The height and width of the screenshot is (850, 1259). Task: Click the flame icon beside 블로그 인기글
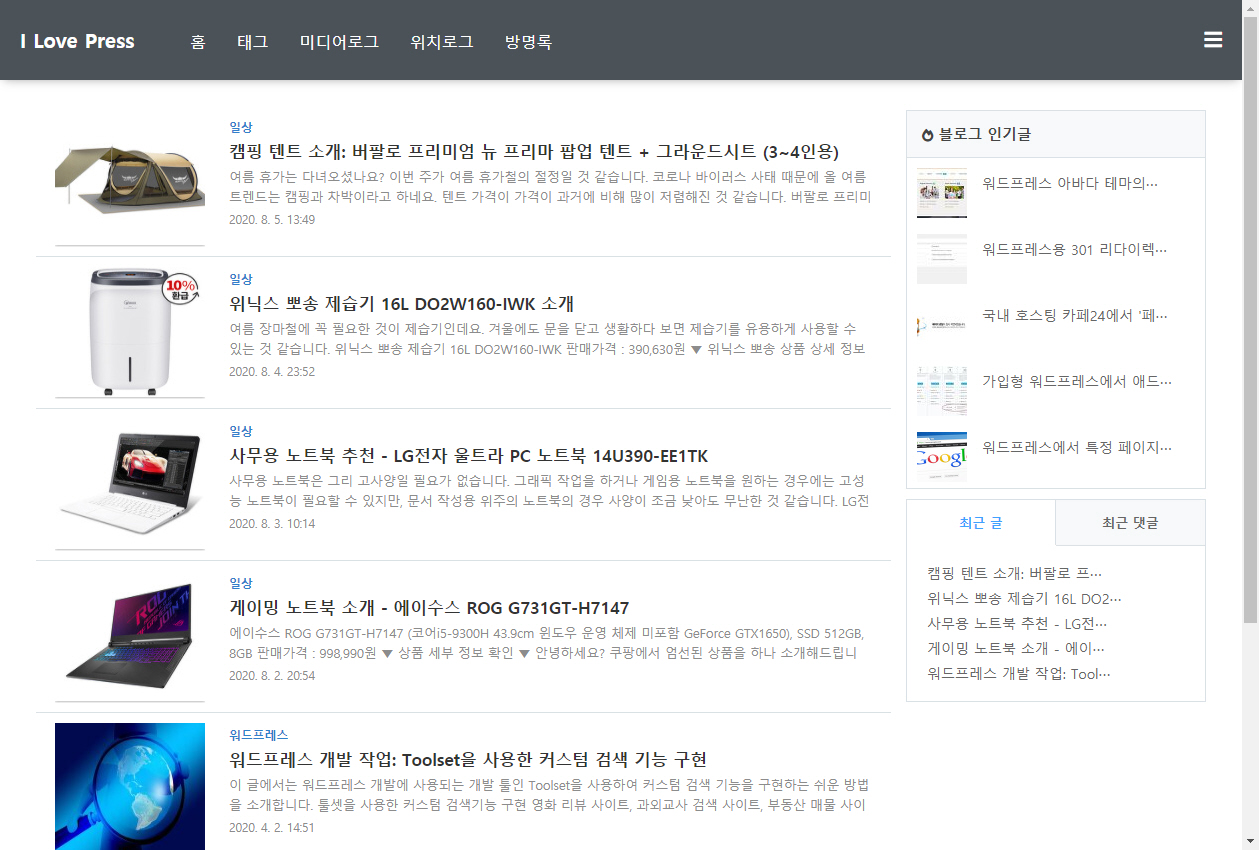[927, 134]
